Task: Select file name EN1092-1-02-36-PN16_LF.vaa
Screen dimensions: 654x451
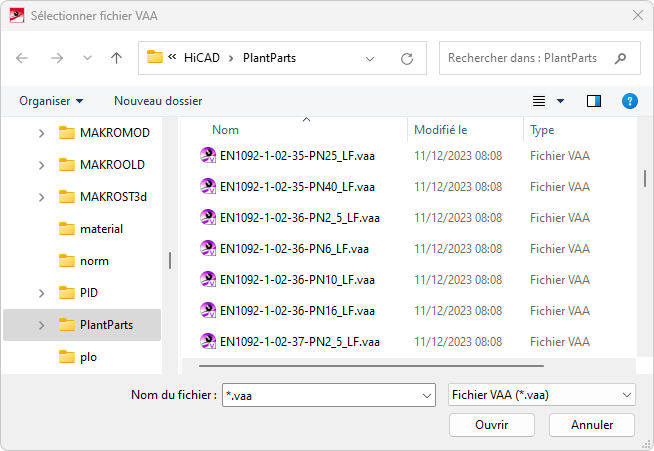Action: [x=297, y=311]
